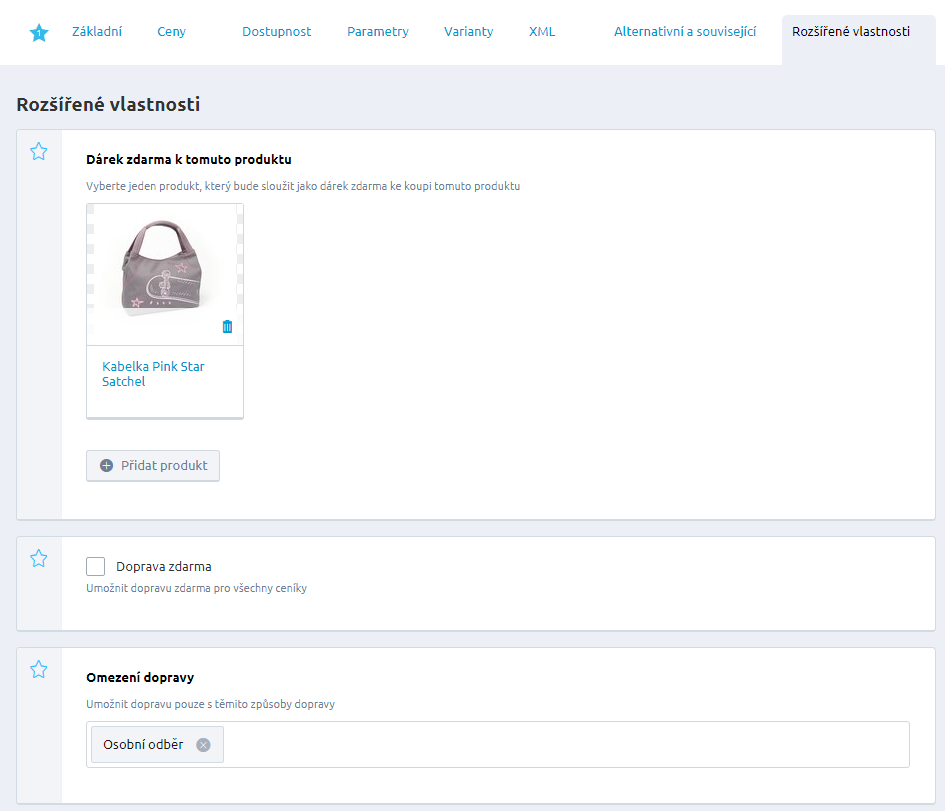Click the Dárek zdarma k tomuto produktu heading
945x811 pixels.
(x=189, y=160)
